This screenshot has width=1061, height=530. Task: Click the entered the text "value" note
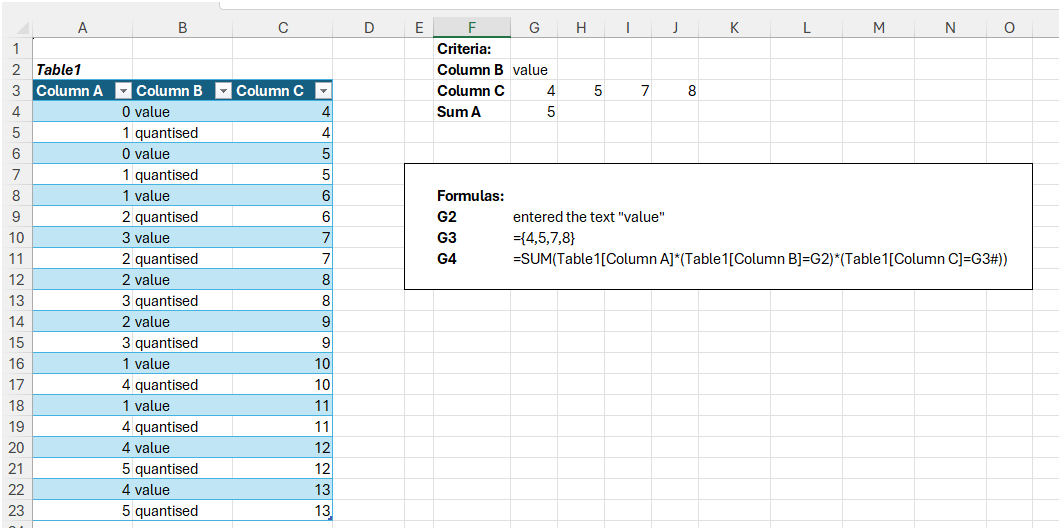pos(589,217)
